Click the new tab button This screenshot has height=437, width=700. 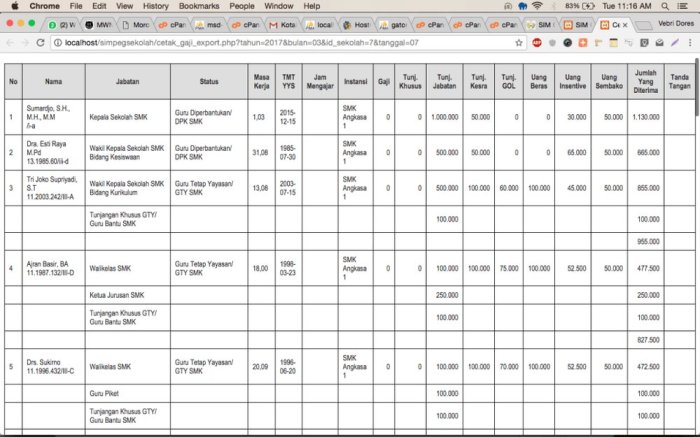[x=643, y=25]
